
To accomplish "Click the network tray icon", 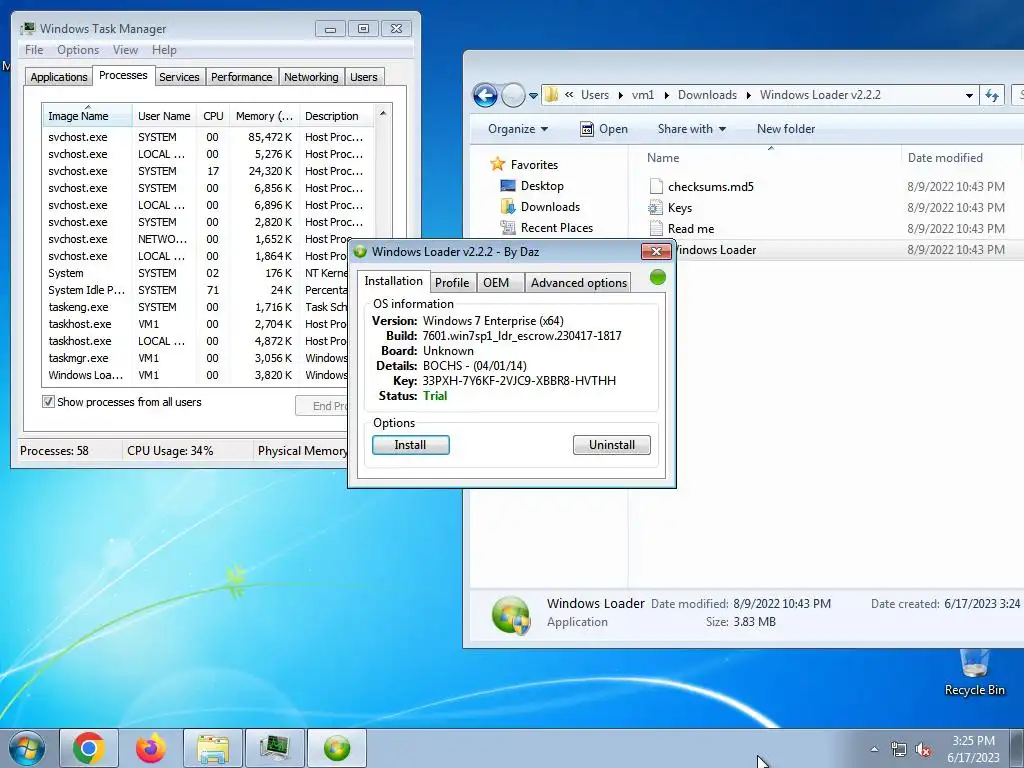I will point(899,750).
